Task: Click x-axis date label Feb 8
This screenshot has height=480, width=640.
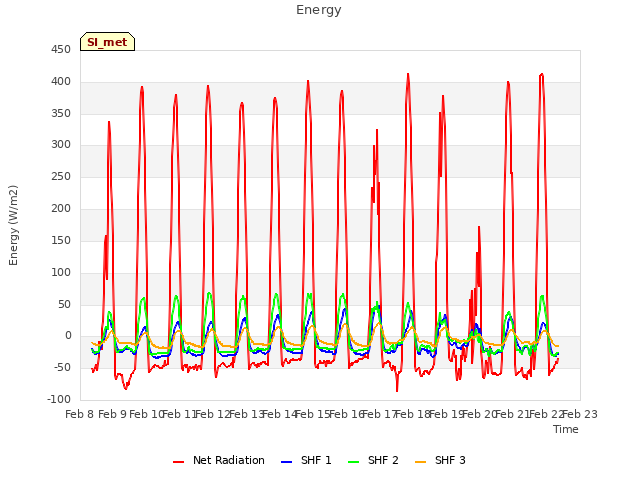Action: [80, 414]
